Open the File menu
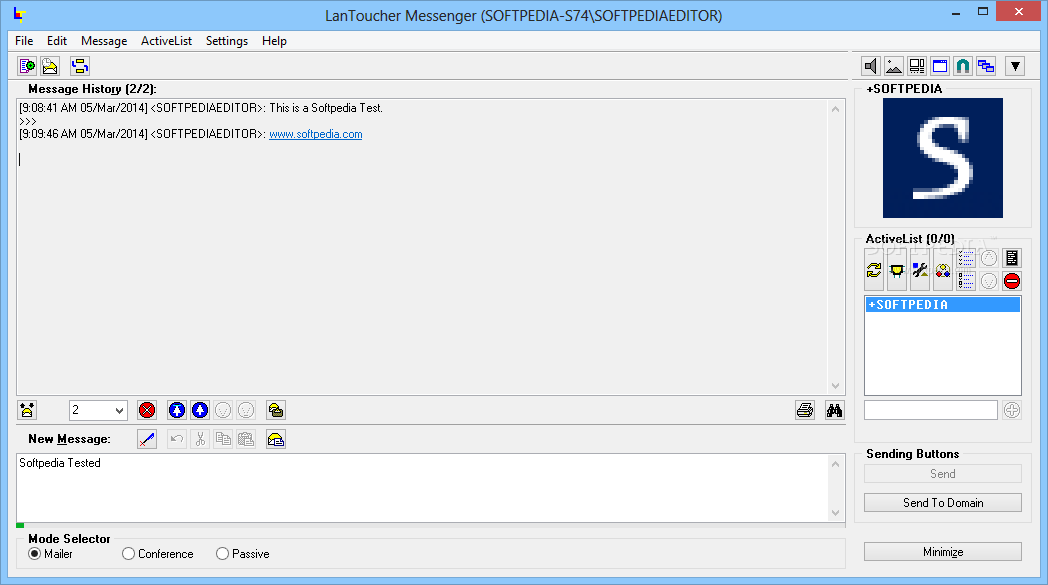Image resolution: width=1048 pixels, height=585 pixels. tap(24, 41)
